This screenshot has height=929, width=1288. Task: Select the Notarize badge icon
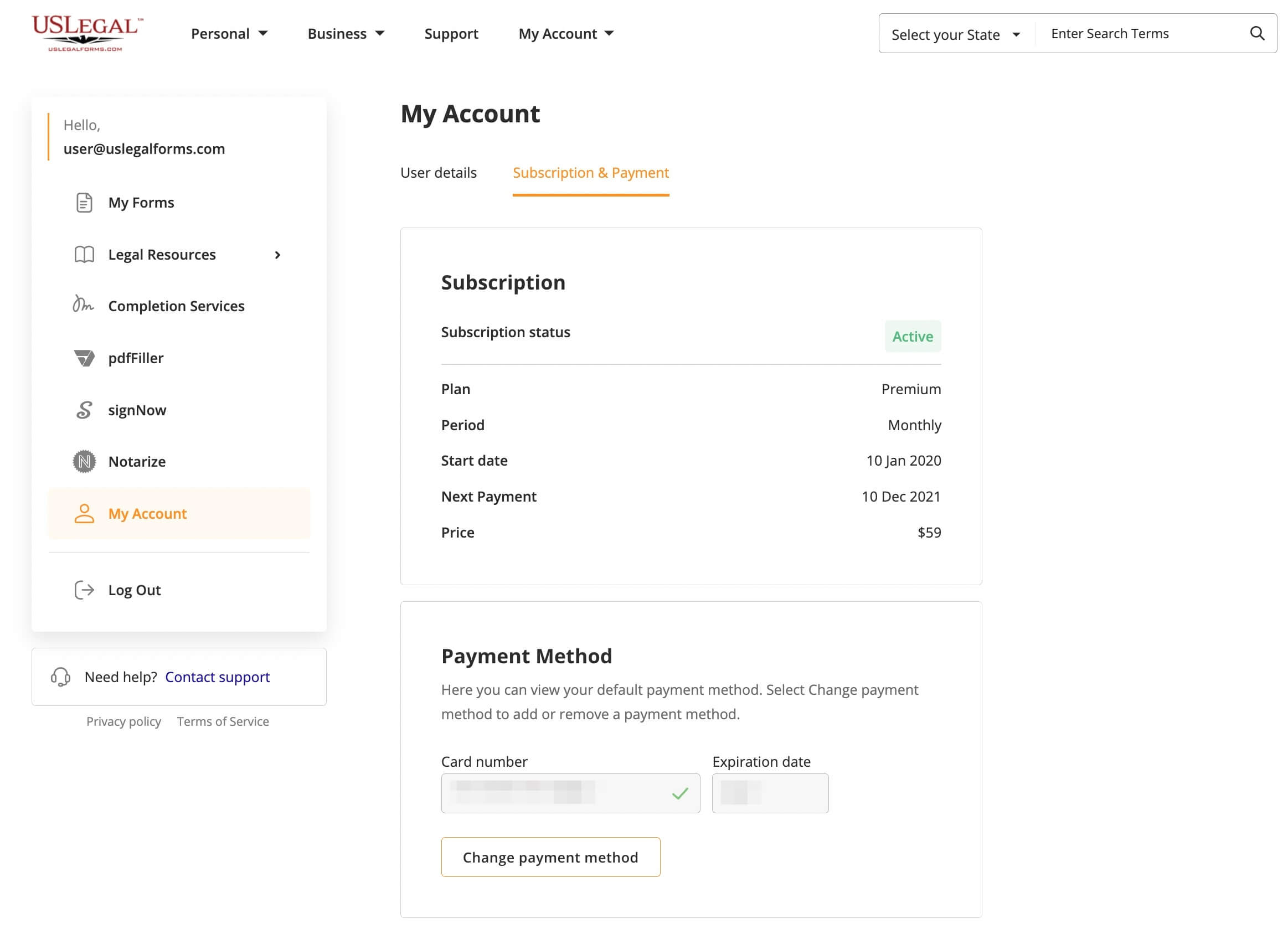84,462
